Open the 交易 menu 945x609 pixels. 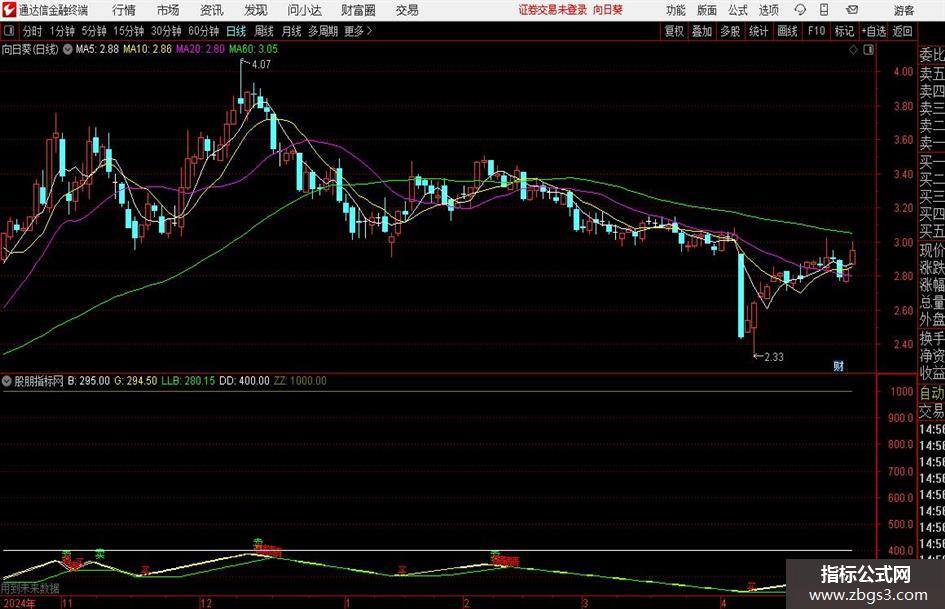407,10
